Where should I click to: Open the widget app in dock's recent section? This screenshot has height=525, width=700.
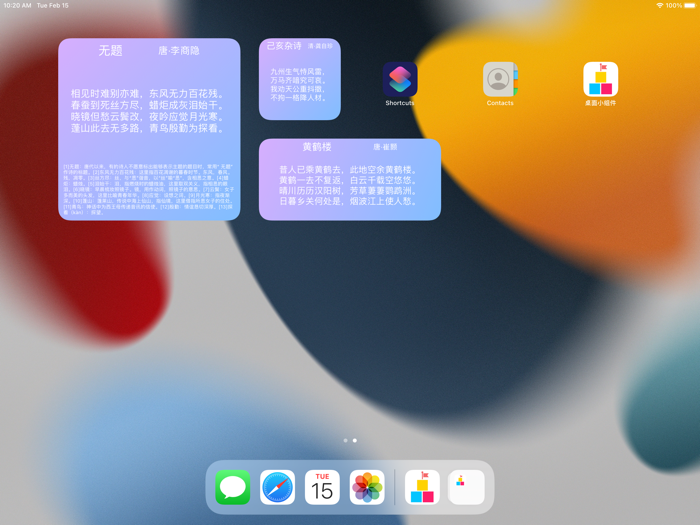(x=422, y=487)
